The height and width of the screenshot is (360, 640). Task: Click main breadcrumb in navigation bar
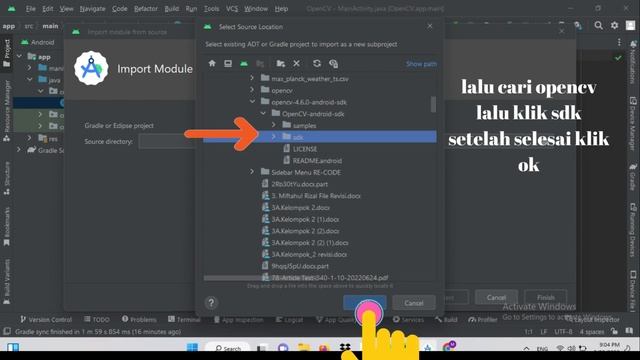(50, 26)
